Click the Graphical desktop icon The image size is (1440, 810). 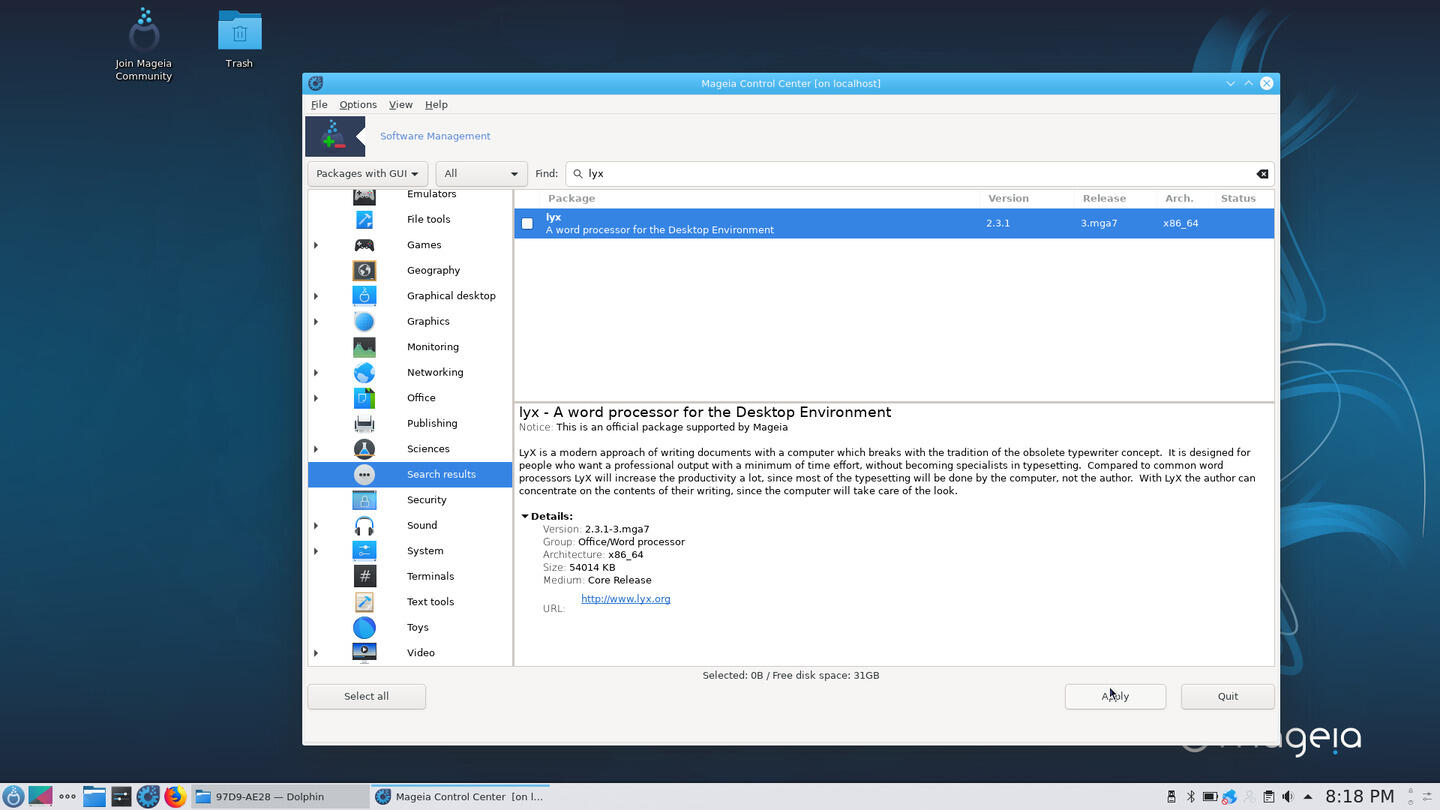pos(364,296)
